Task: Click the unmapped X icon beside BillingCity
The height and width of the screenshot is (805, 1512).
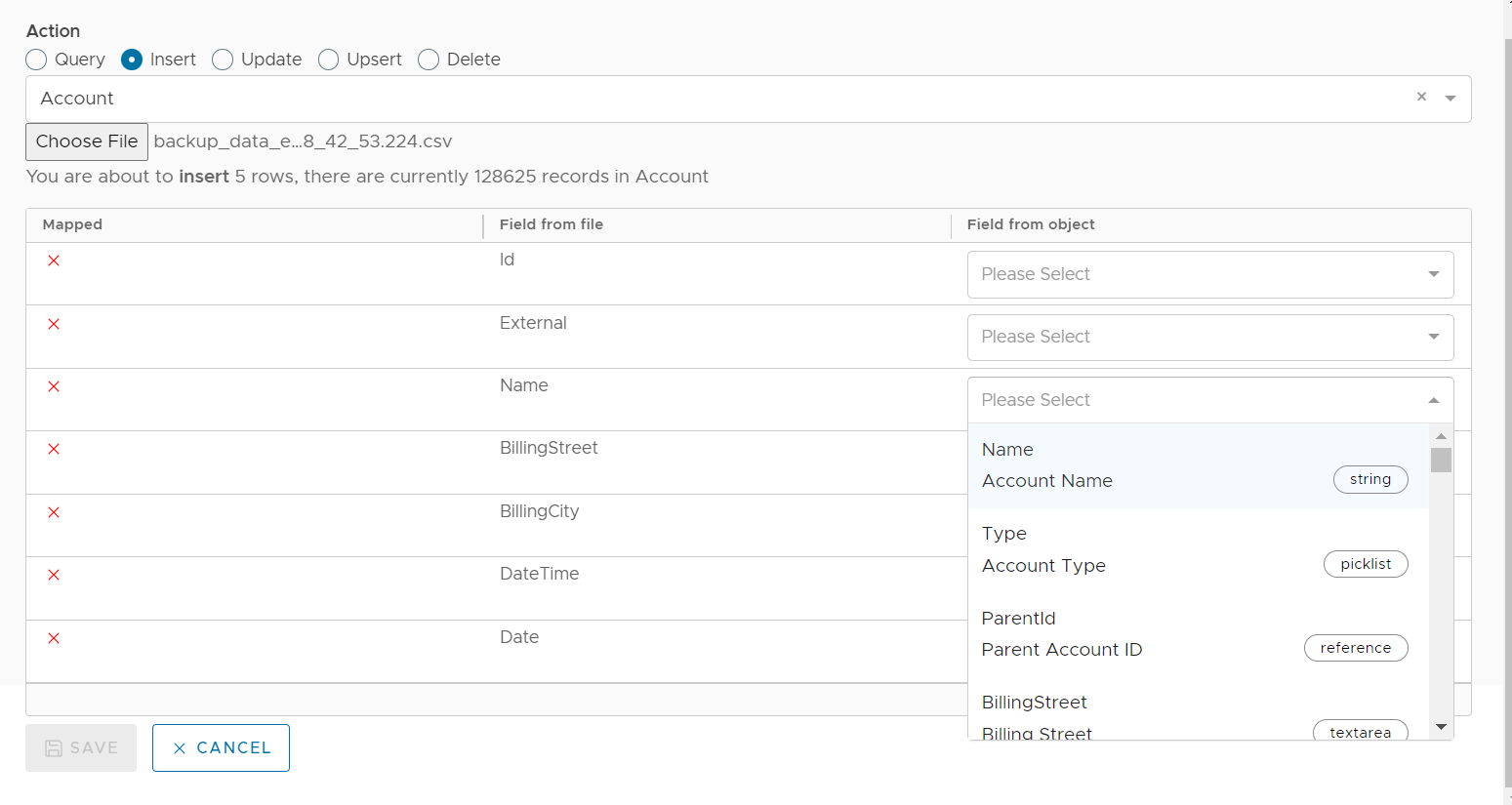Action: [x=54, y=512]
